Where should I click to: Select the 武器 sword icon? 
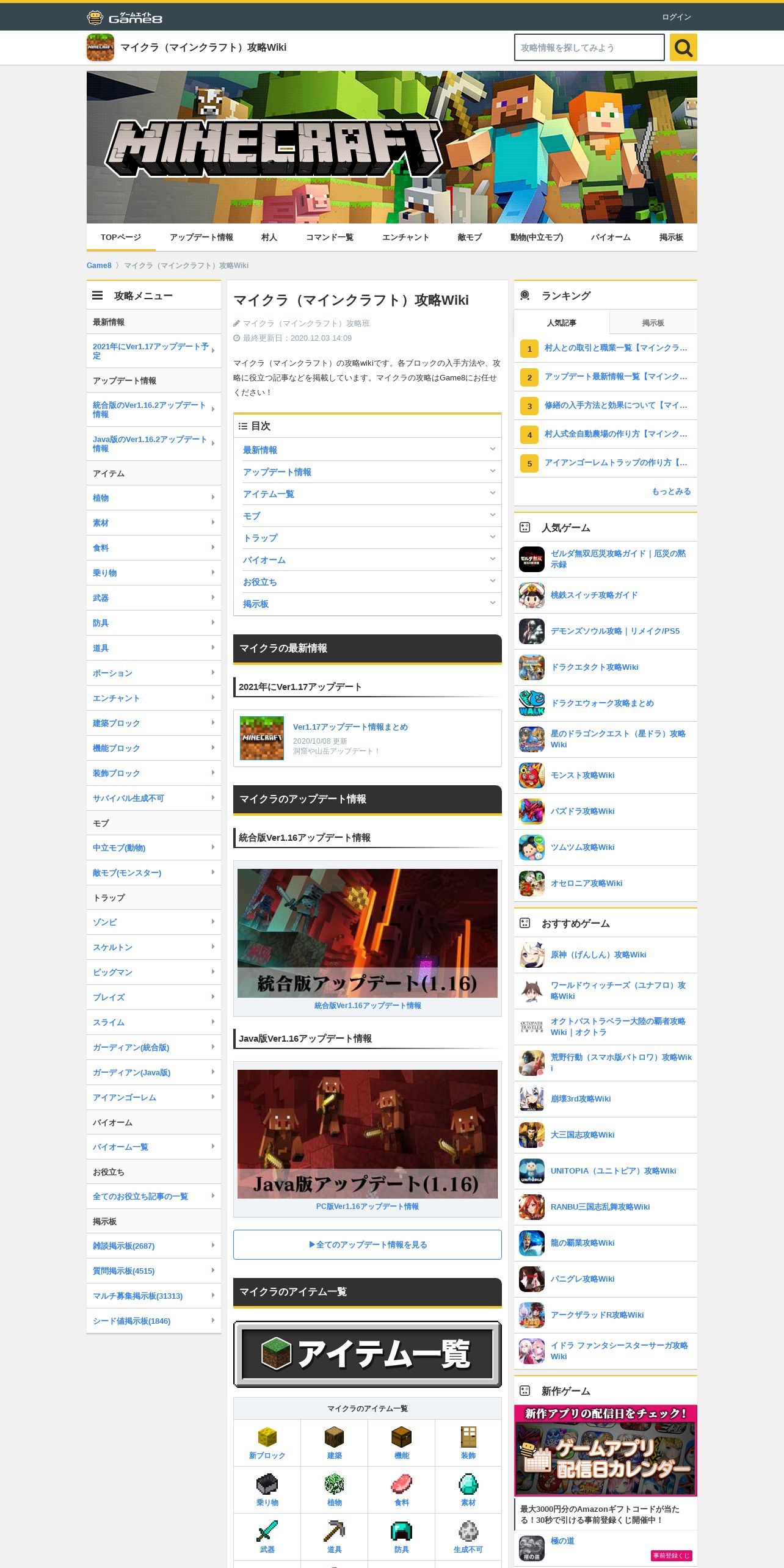pyautogui.click(x=267, y=1531)
